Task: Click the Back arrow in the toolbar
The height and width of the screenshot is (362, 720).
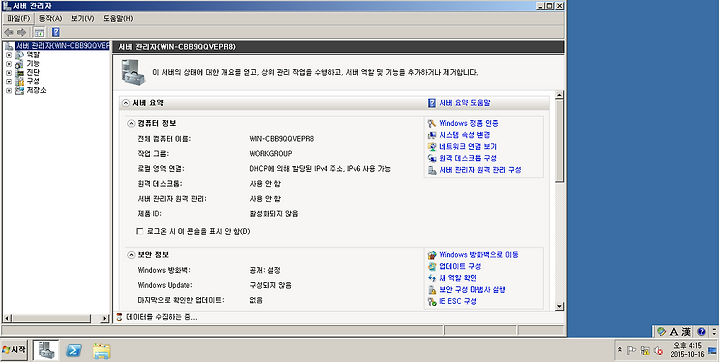Action: (x=8, y=32)
